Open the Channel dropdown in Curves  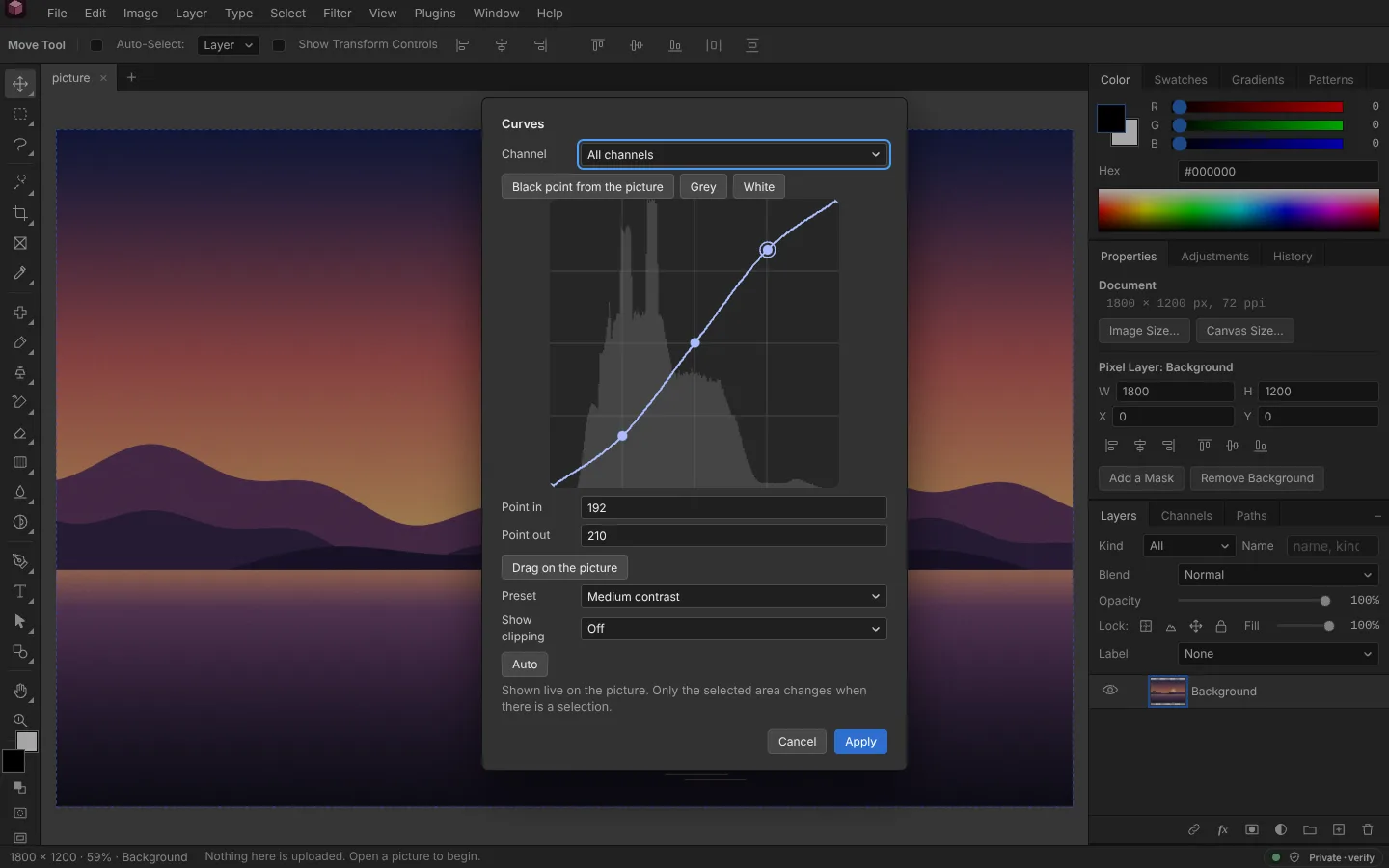tap(734, 154)
